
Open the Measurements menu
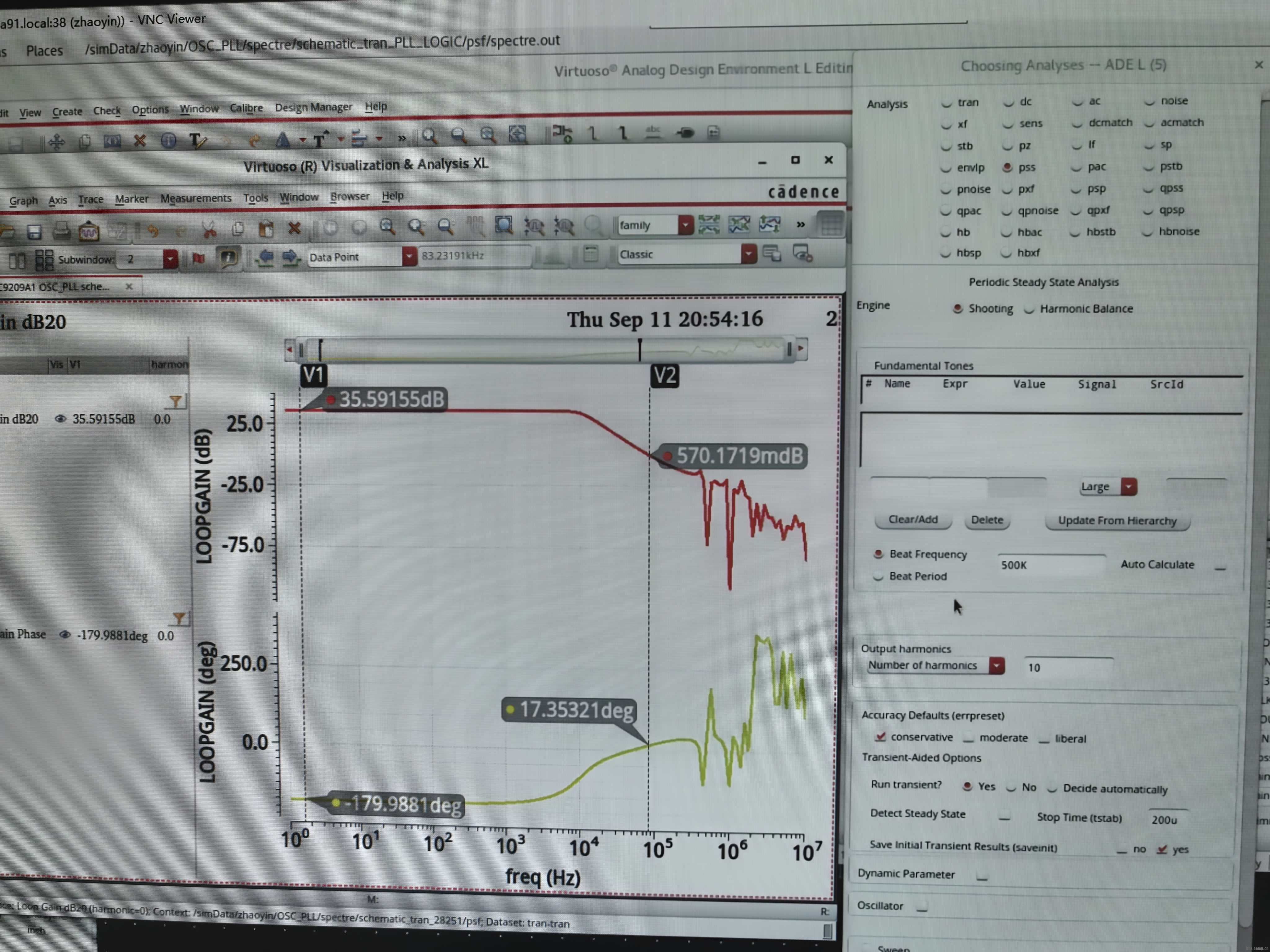point(196,198)
